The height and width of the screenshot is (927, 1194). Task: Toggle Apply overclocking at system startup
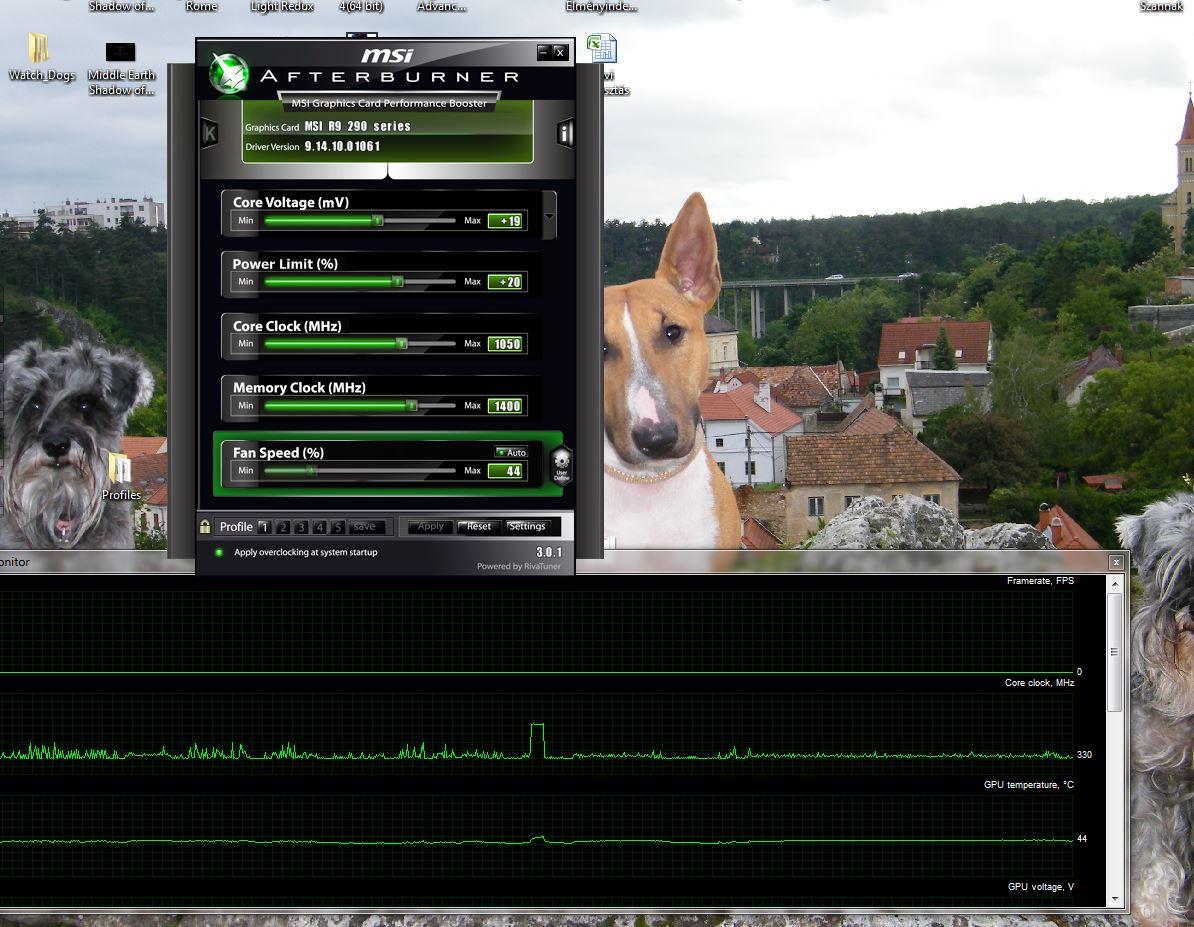(x=219, y=552)
